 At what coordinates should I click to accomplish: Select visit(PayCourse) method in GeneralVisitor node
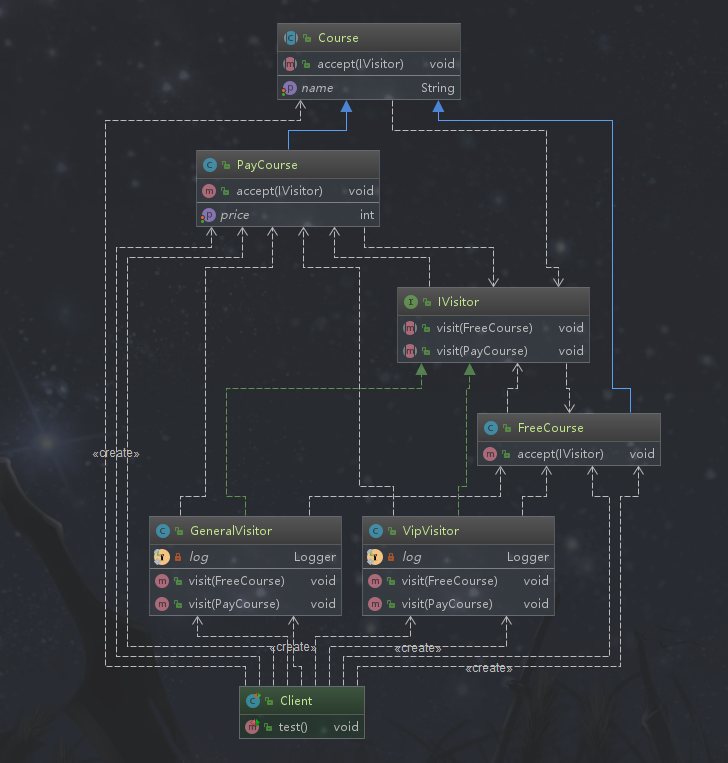pos(234,604)
